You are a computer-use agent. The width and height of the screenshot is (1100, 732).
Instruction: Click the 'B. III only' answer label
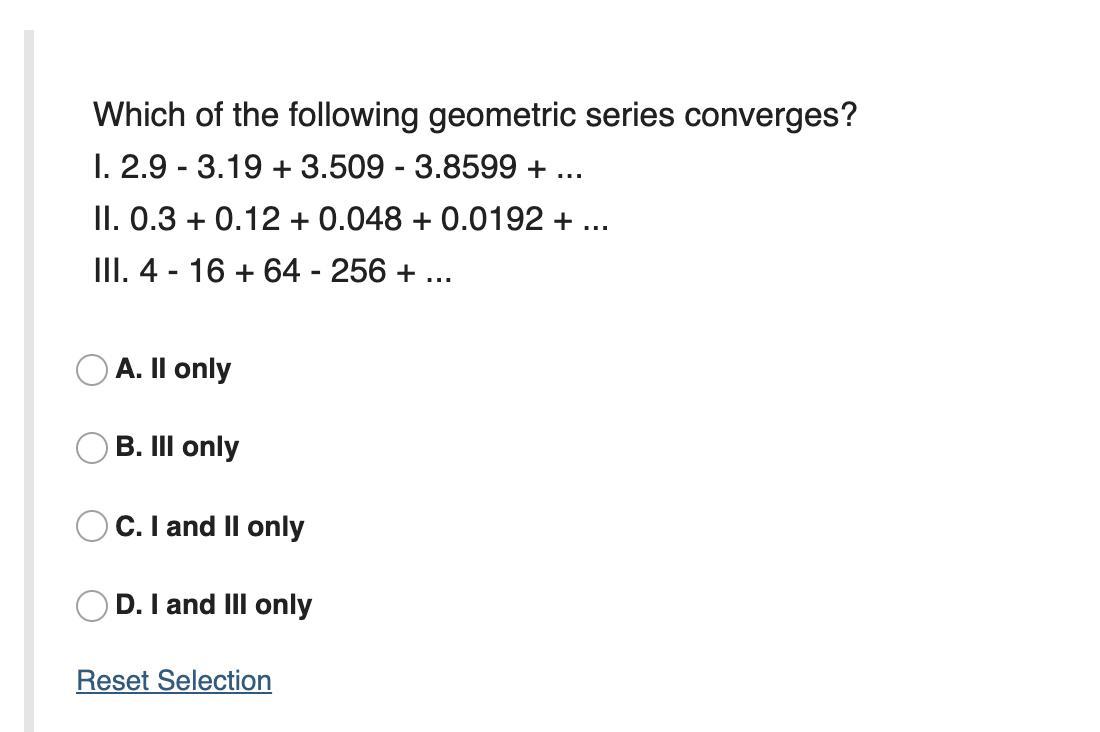(177, 447)
